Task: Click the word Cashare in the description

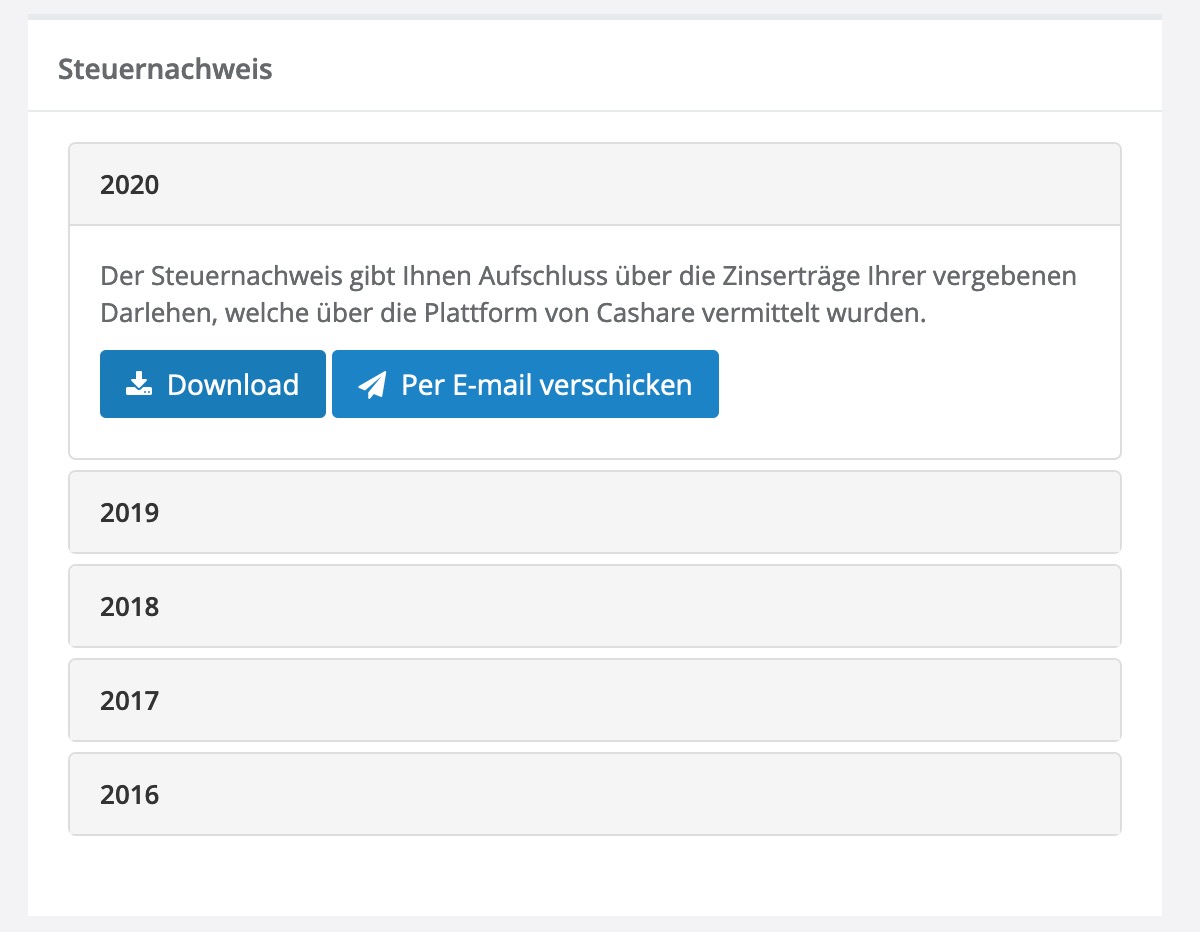Action: point(643,313)
